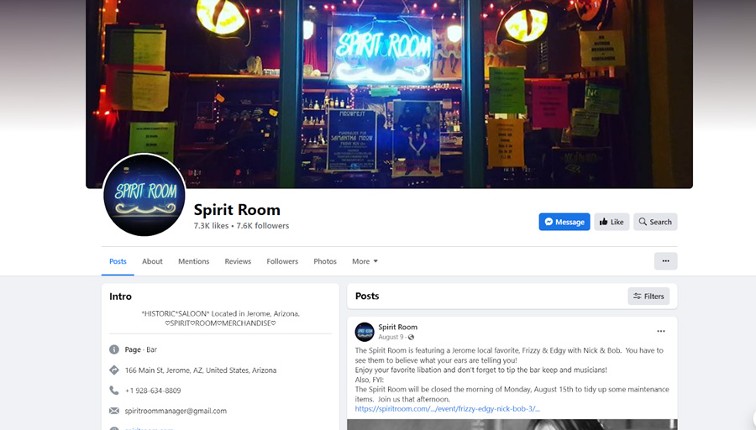
Task: Open the Spirit Room profile picture
Action: click(144, 195)
